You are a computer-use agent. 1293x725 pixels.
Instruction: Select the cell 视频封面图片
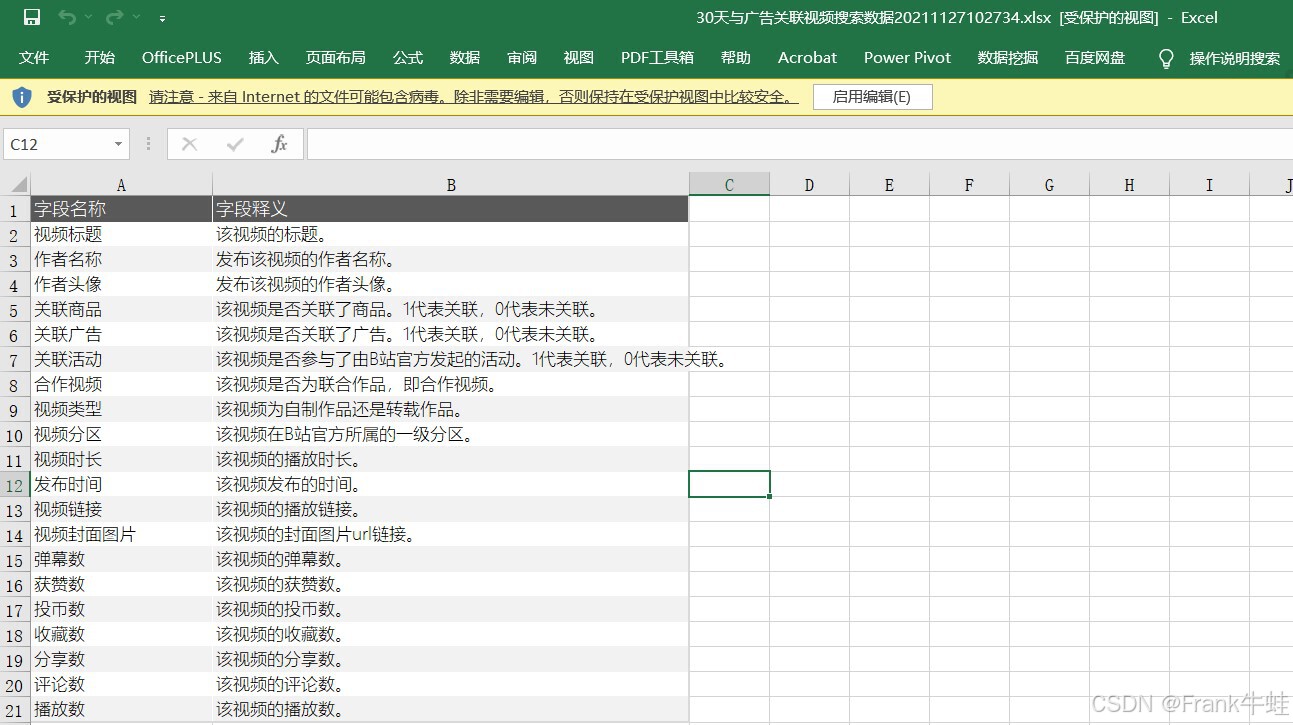pyautogui.click(x=121, y=534)
